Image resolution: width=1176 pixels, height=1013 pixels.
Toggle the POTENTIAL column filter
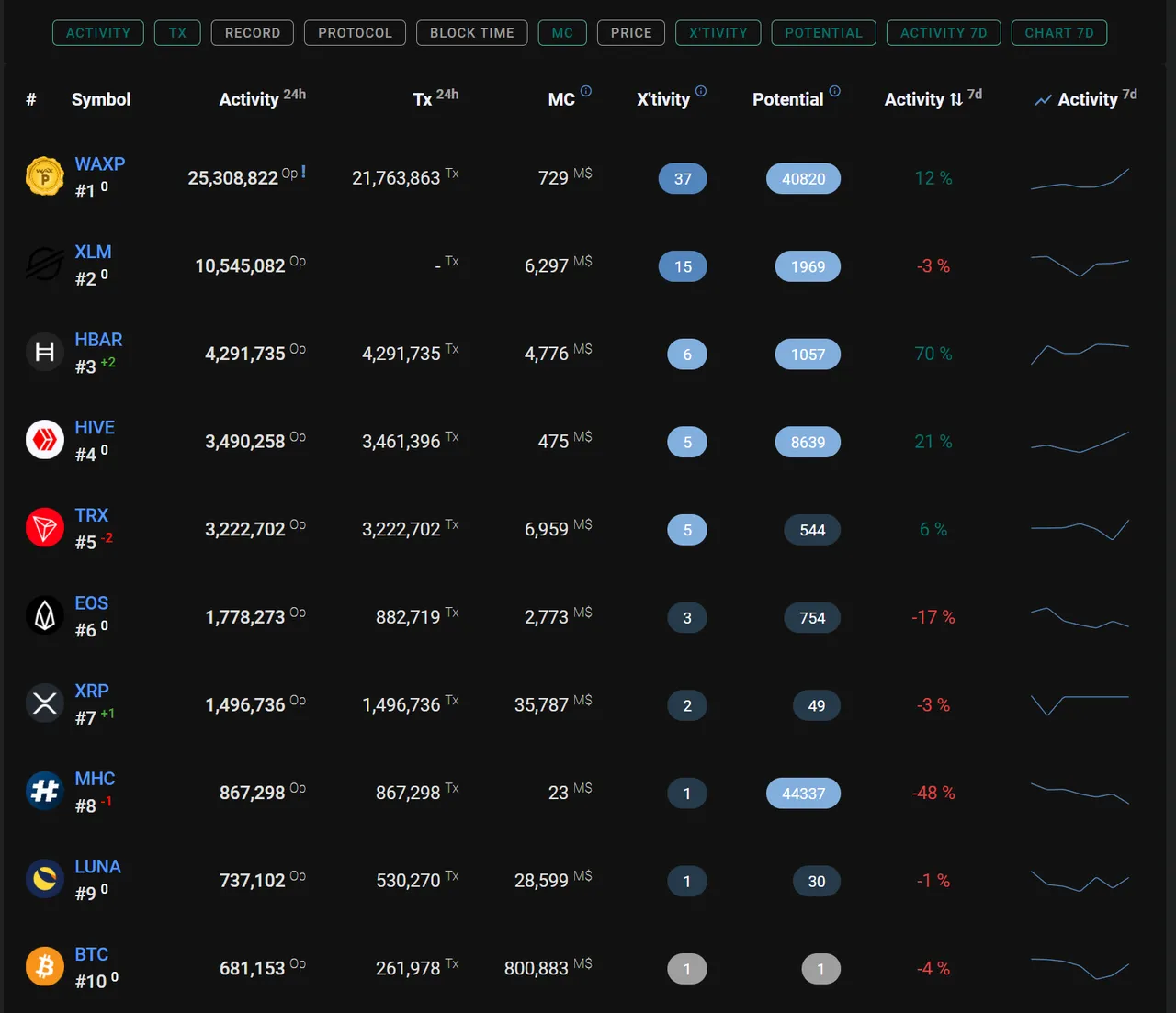tap(824, 33)
